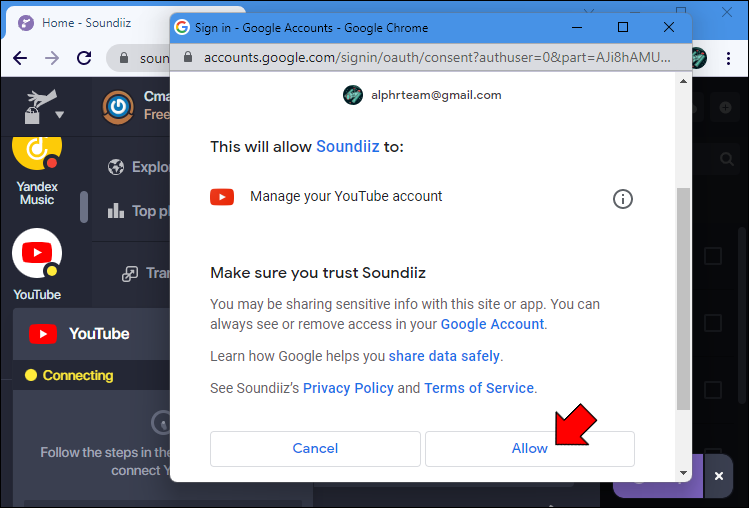Open Chrome's three-dot menu

tap(728, 58)
